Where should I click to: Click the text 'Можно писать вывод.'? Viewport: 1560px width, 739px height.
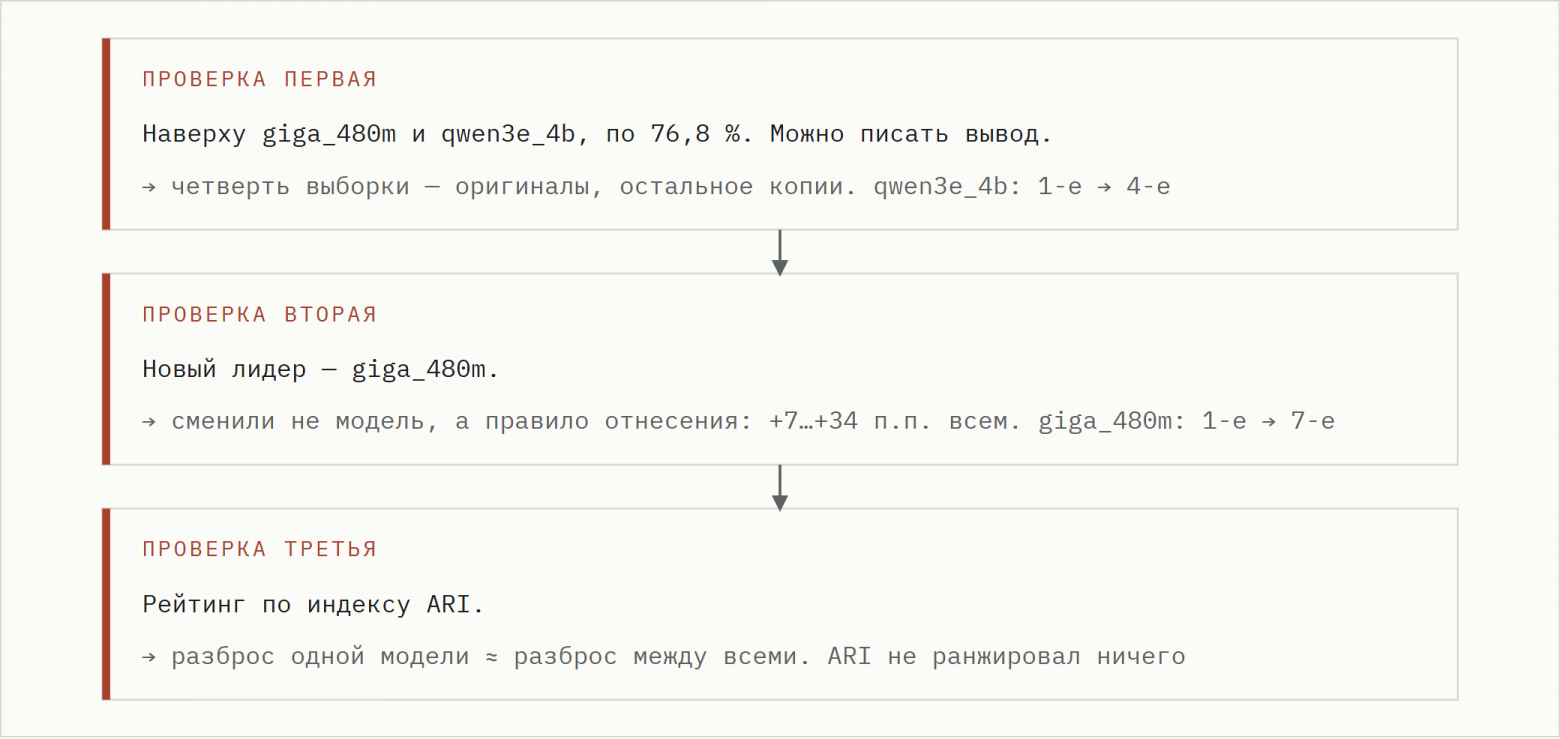(x=911, y=134)
